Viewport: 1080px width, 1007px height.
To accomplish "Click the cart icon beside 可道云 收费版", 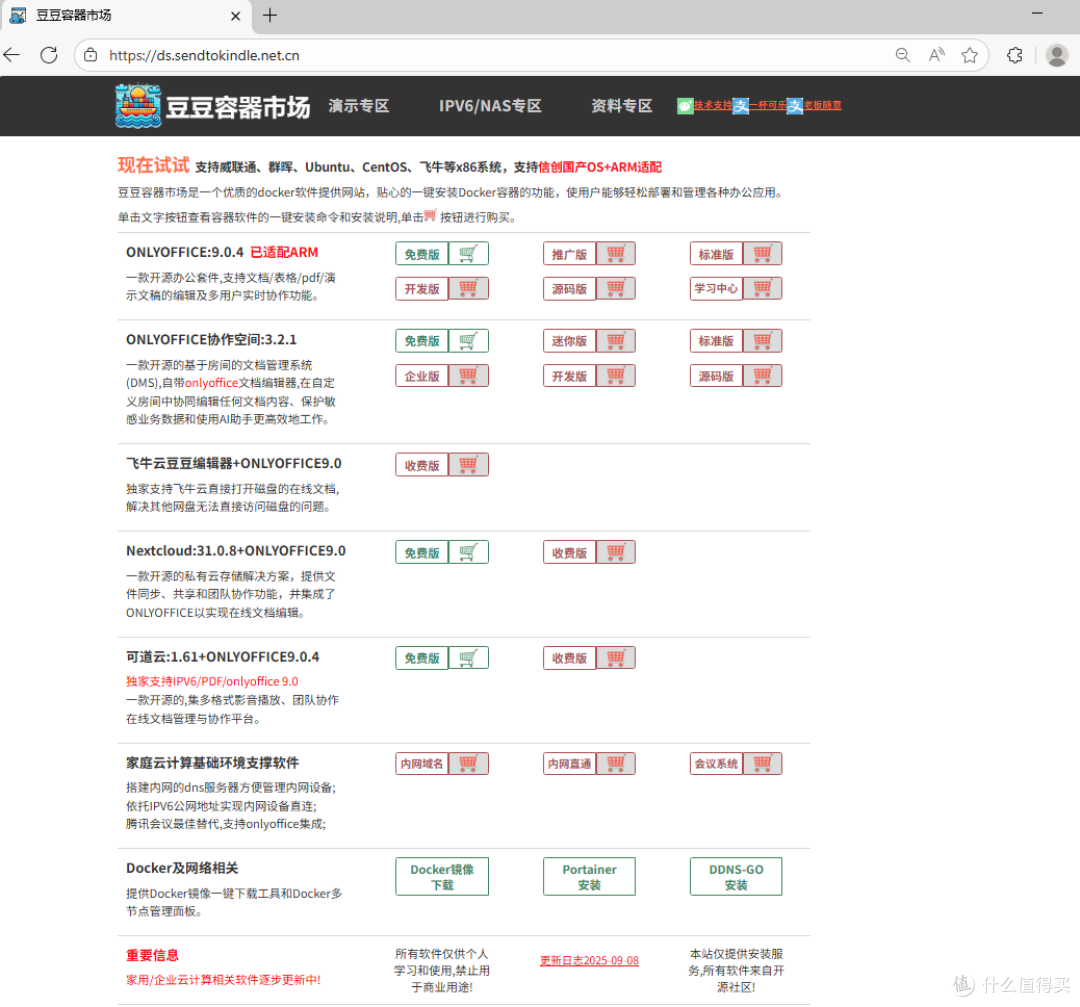I will (x=615, y=658).
